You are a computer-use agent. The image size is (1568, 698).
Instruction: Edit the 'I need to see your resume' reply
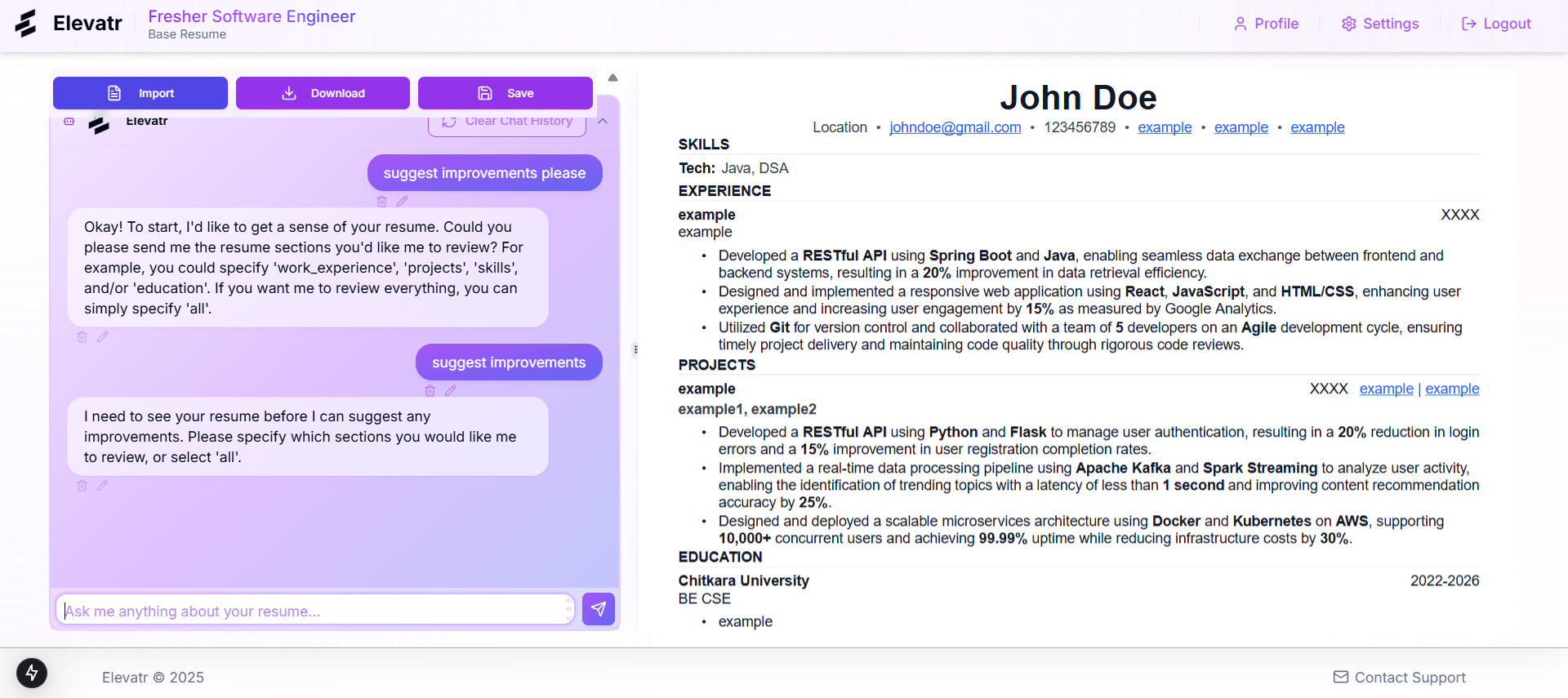[x=103, y=485]
